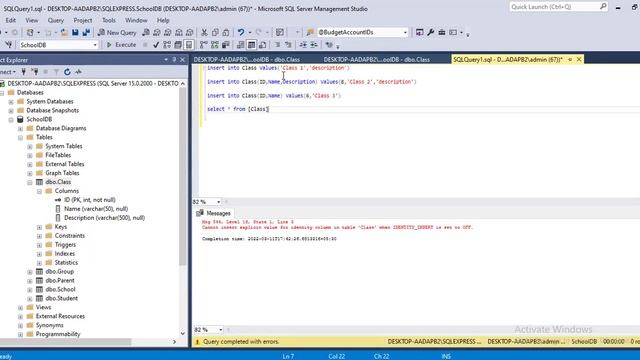Screen dimensions: 640x360
Task: Collapse the dbo.Class table node
Action: pyautogui.click(x=30, y=182)
